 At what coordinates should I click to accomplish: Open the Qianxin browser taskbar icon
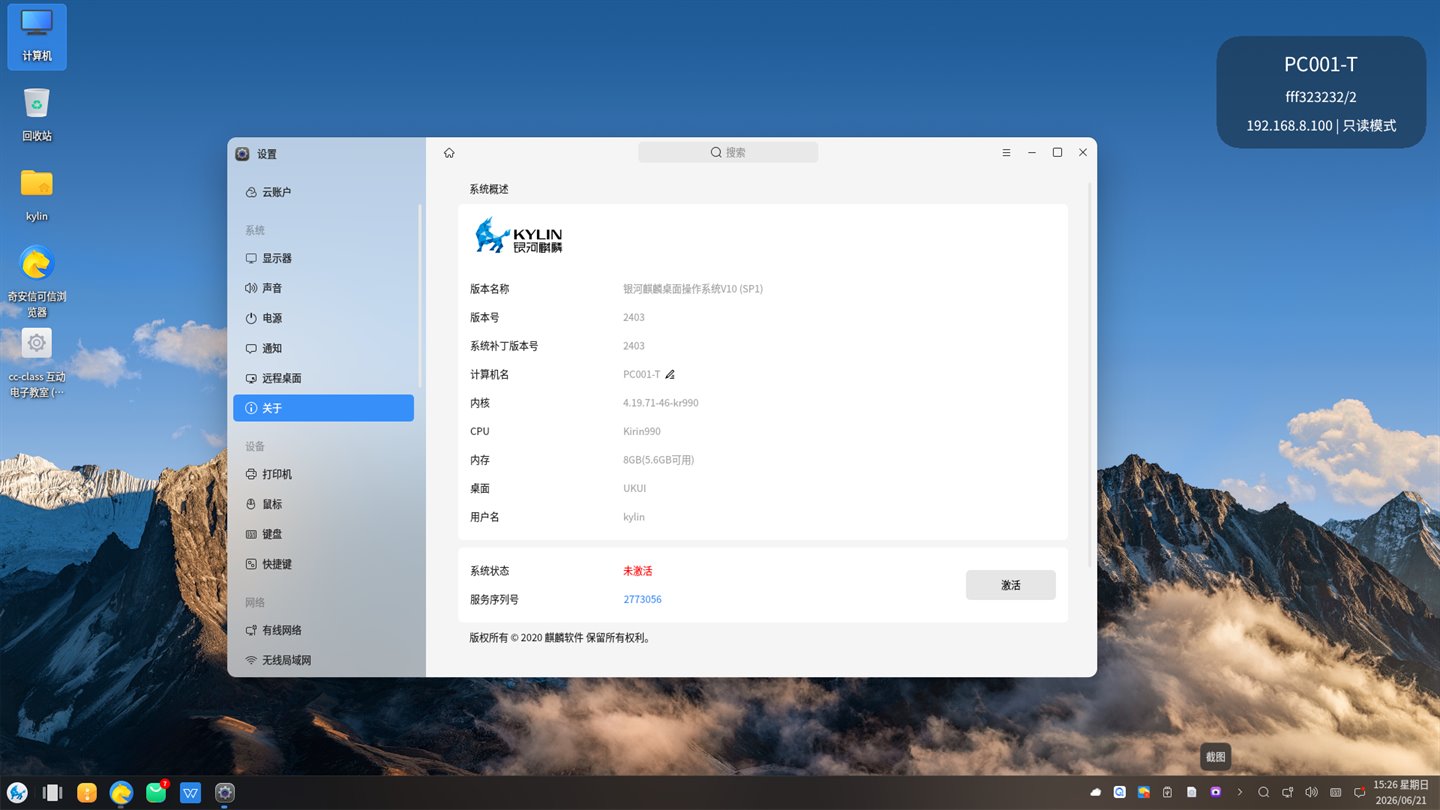point(121,793)
